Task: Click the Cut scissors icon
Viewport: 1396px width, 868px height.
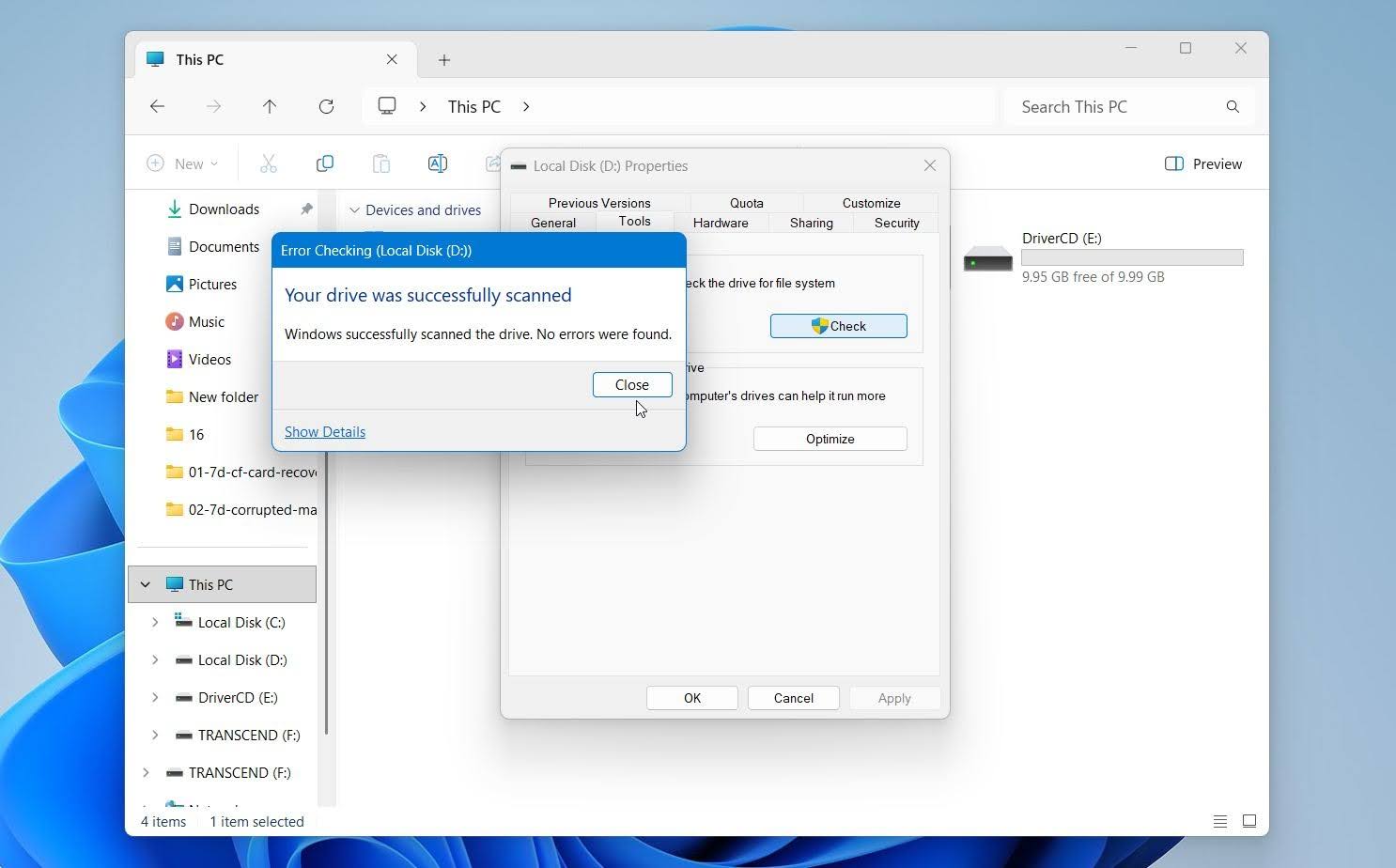Action: [x=269, y=163]
